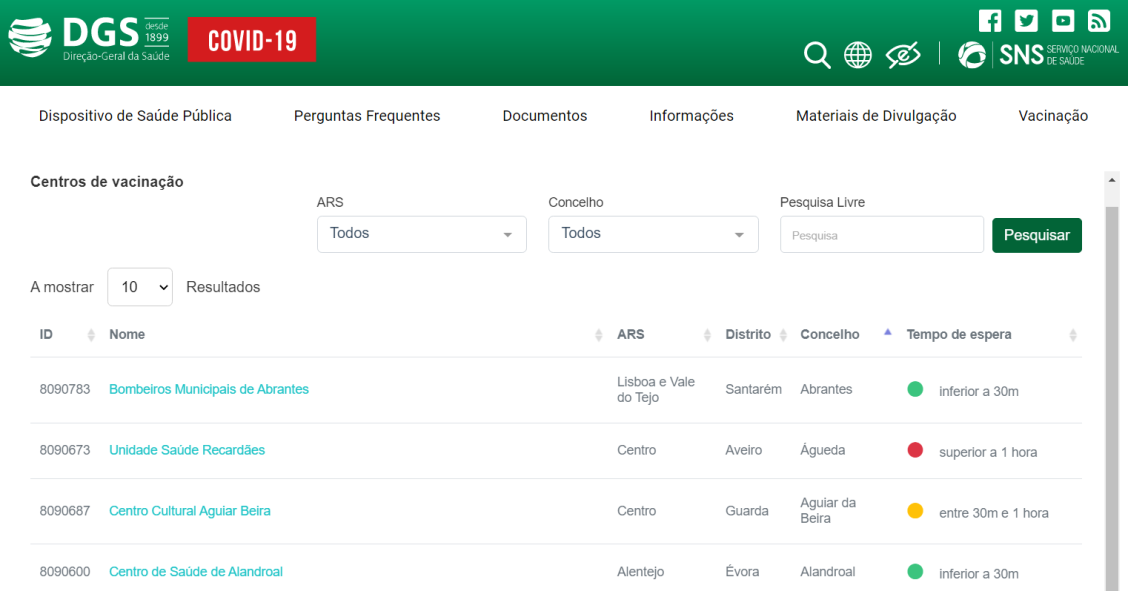The height and width of the screenshot is (591, 1128).
Task: Click the green status dot for Alandroal
Action: (915, 572)
